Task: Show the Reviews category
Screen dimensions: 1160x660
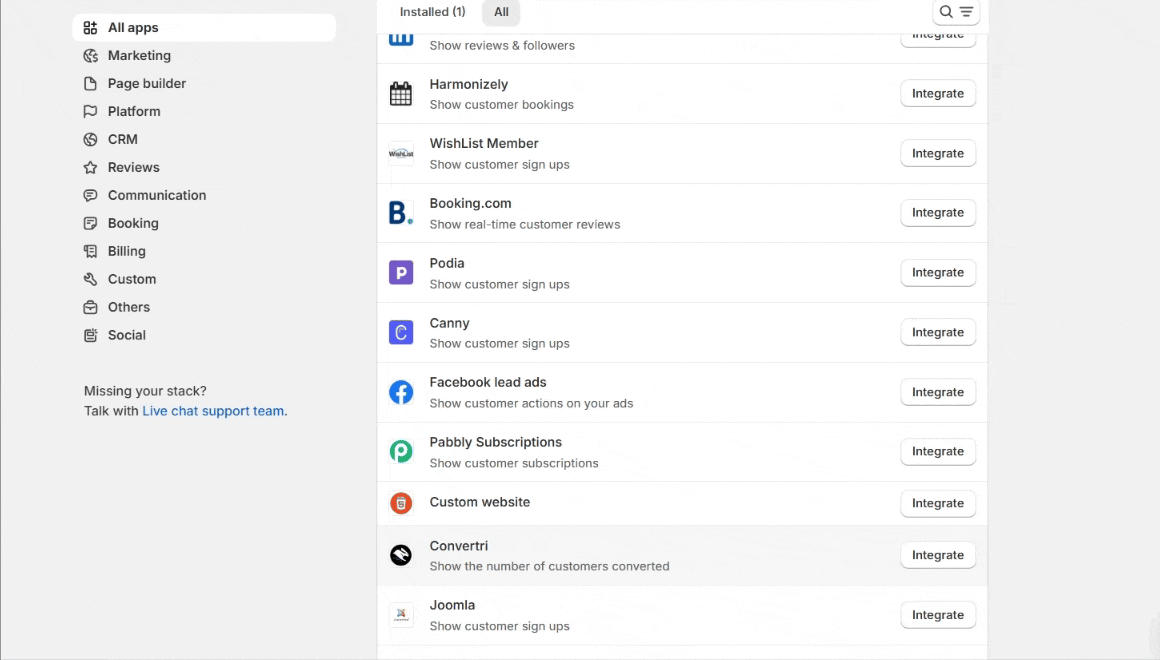Action: (133, 168)
